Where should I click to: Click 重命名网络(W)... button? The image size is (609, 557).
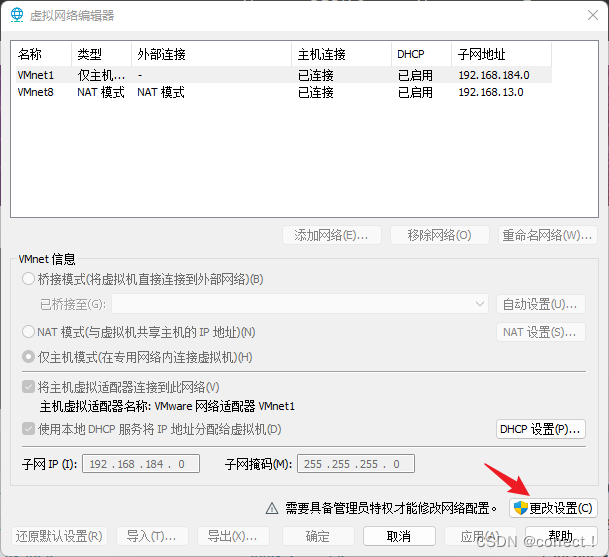coord(548,235)
